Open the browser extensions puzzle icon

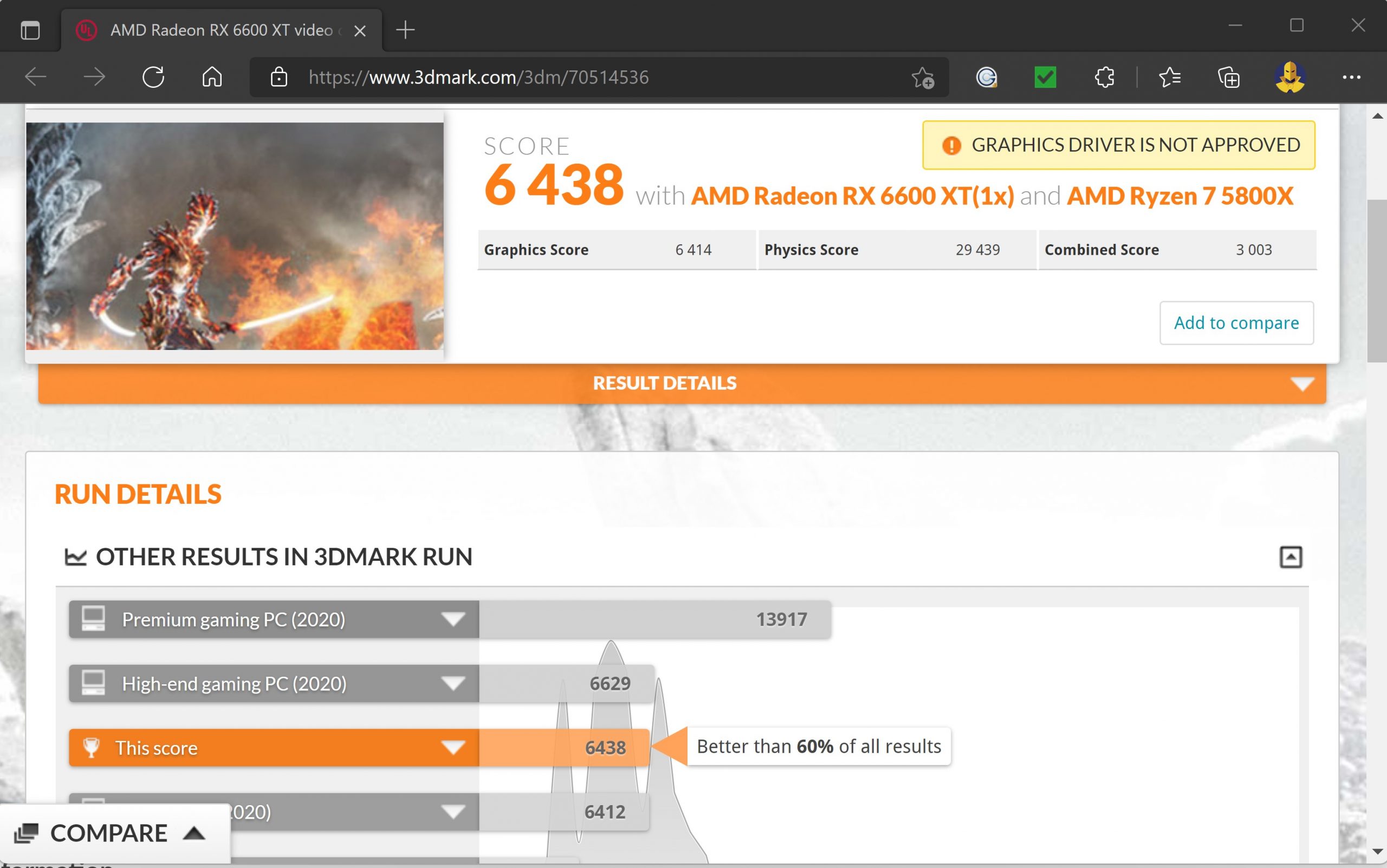click(x=1104, y=77)
